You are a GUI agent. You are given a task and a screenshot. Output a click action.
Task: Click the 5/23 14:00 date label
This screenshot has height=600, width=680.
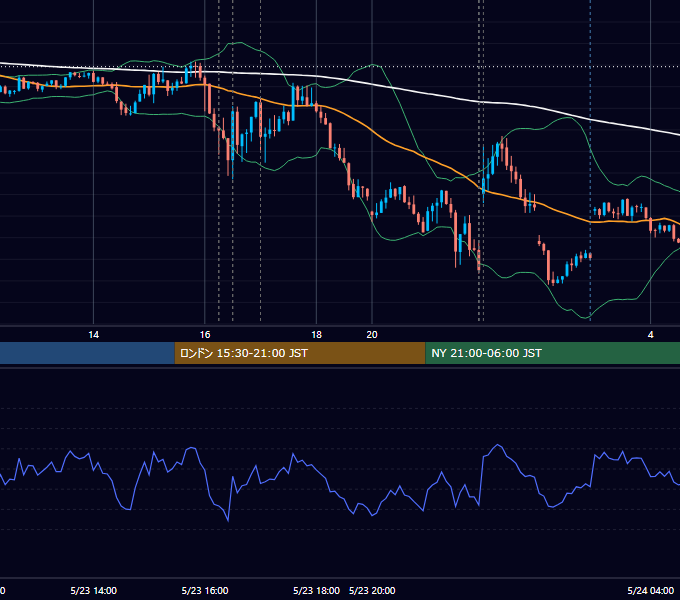click(93, 590)
